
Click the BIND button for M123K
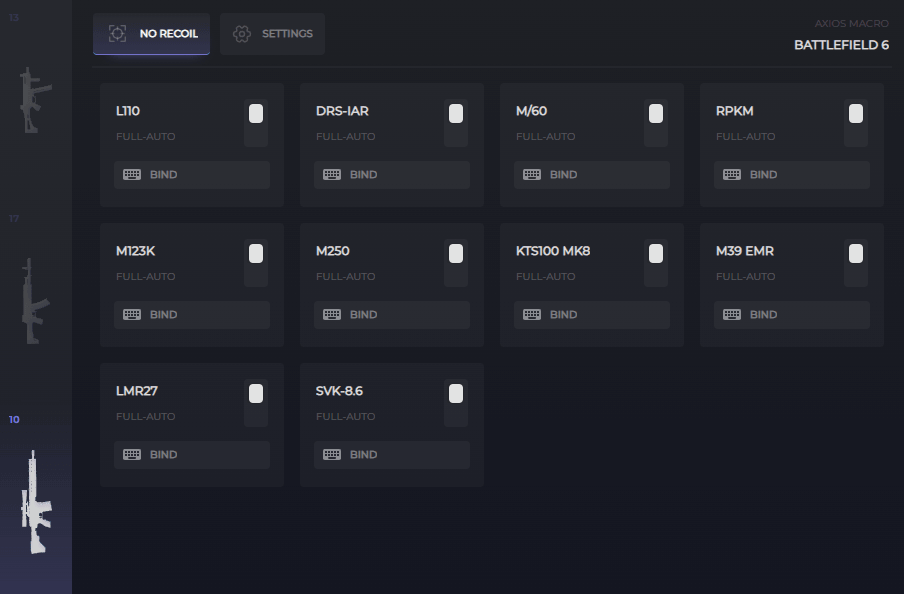pyautogui.click(x=192, y=315)
